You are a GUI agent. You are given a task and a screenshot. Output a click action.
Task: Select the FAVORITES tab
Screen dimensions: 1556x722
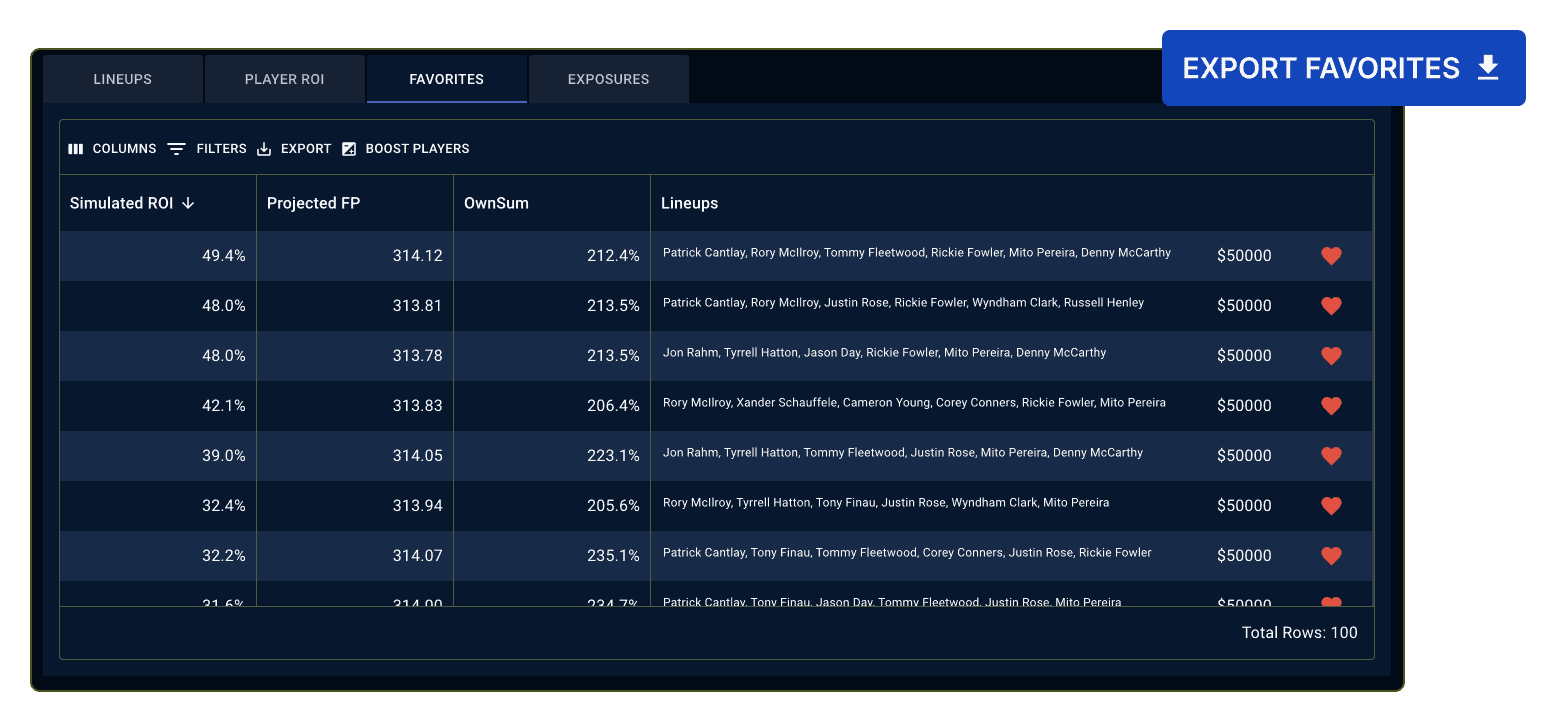[x=446, y=78]
